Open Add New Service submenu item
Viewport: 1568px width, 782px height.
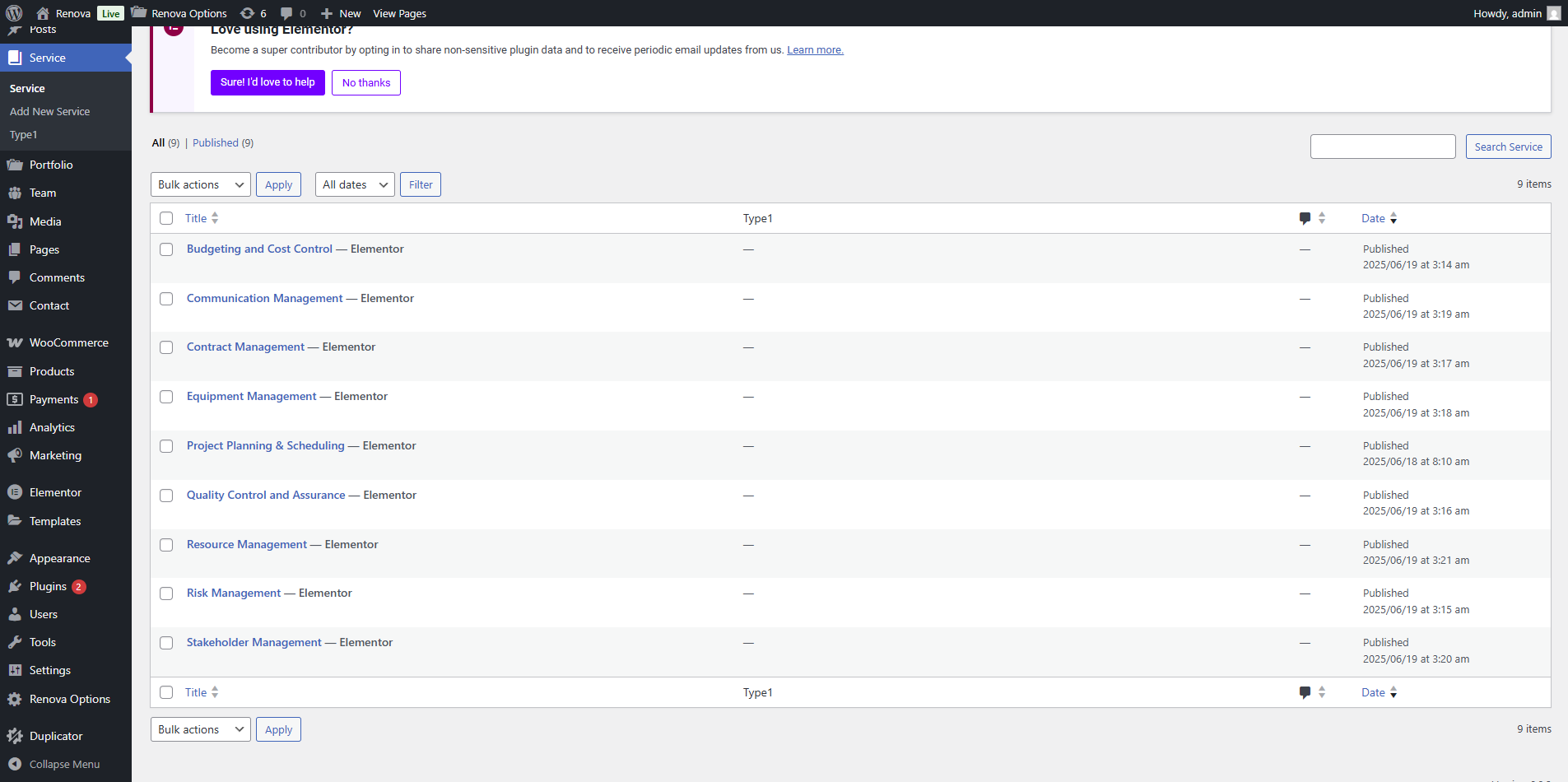(50, 111)
